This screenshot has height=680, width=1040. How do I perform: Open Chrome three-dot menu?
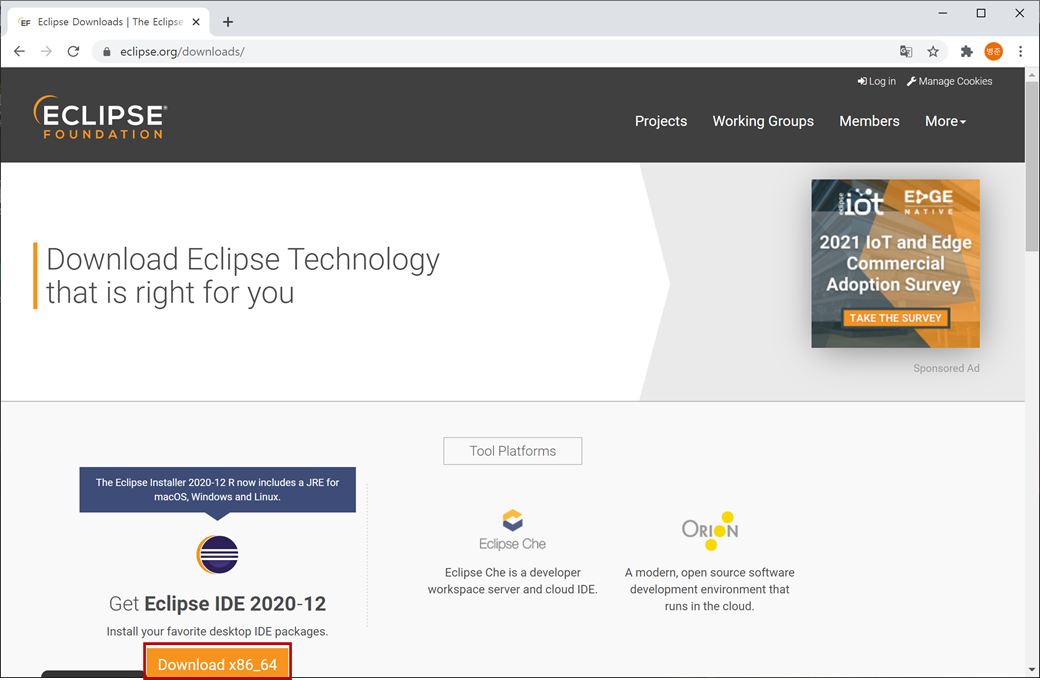(x=1021, y=51)
